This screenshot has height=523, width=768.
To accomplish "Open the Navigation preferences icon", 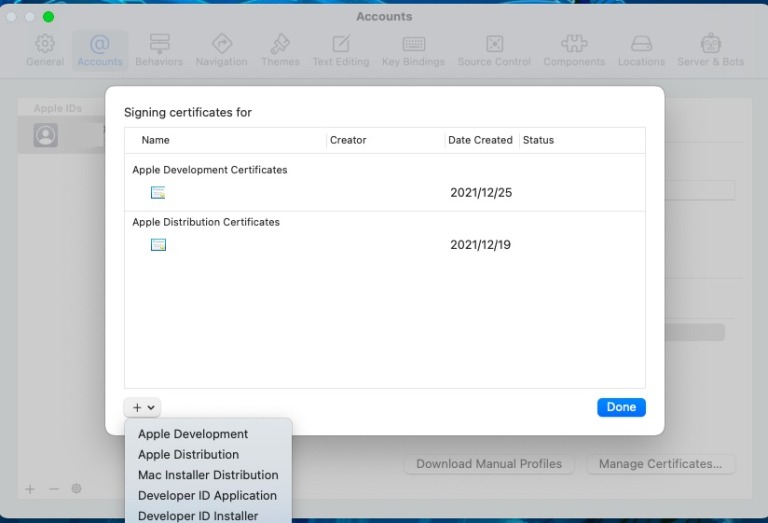I will [x=221, y=50].
